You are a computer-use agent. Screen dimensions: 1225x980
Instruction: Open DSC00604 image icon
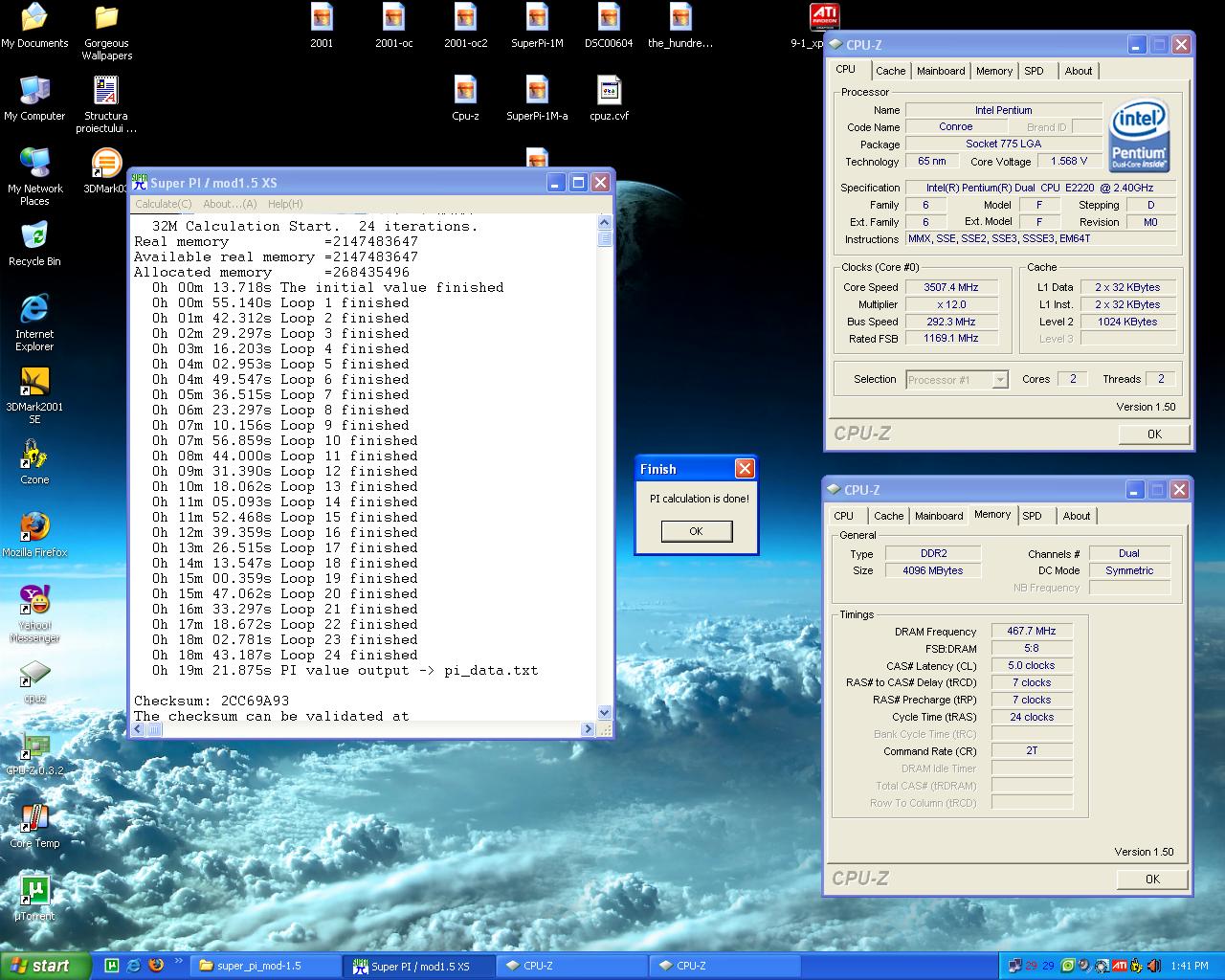[x=609, y=26]
